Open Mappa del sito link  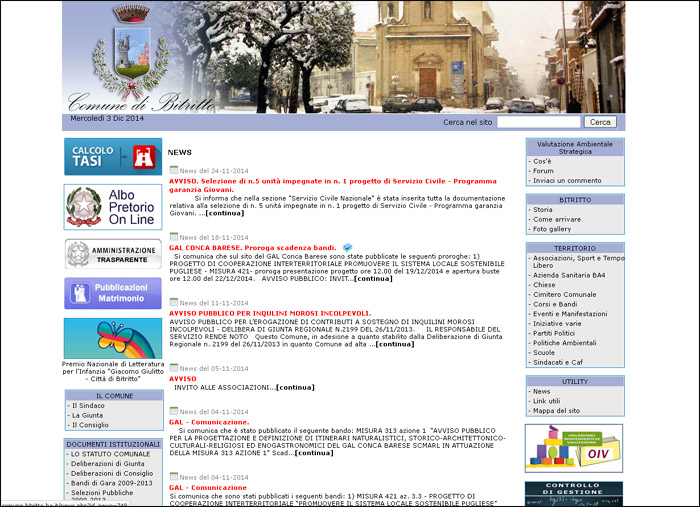tap(556, 411)
